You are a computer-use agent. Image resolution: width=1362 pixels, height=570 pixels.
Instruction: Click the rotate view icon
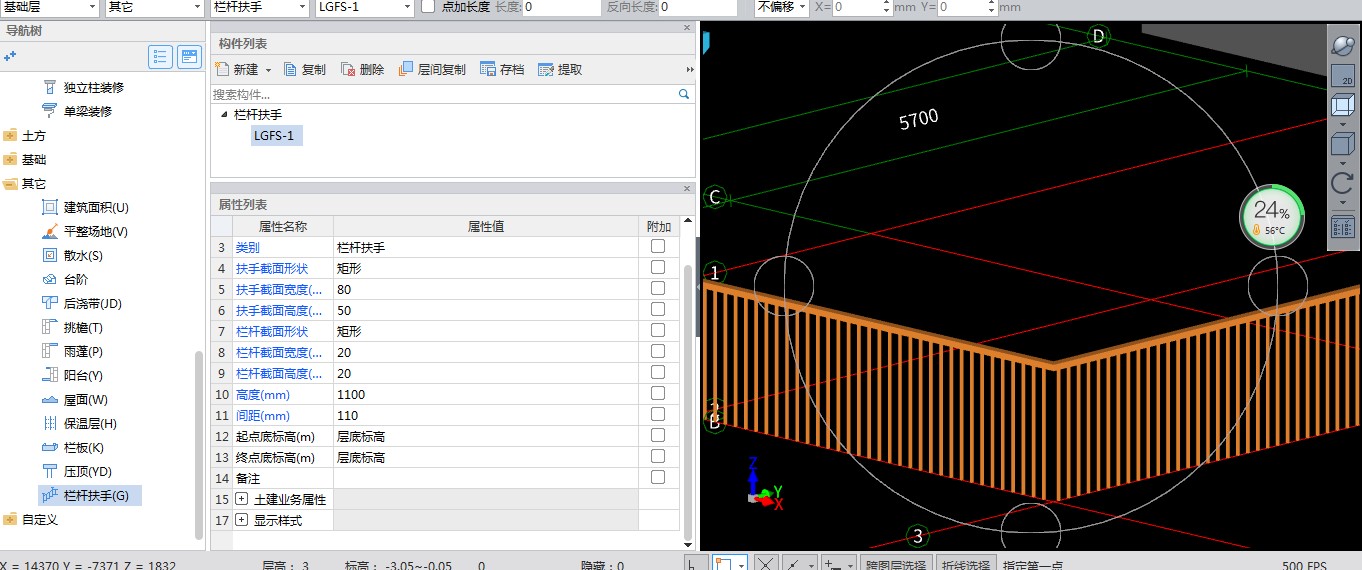click(1342, 184)
